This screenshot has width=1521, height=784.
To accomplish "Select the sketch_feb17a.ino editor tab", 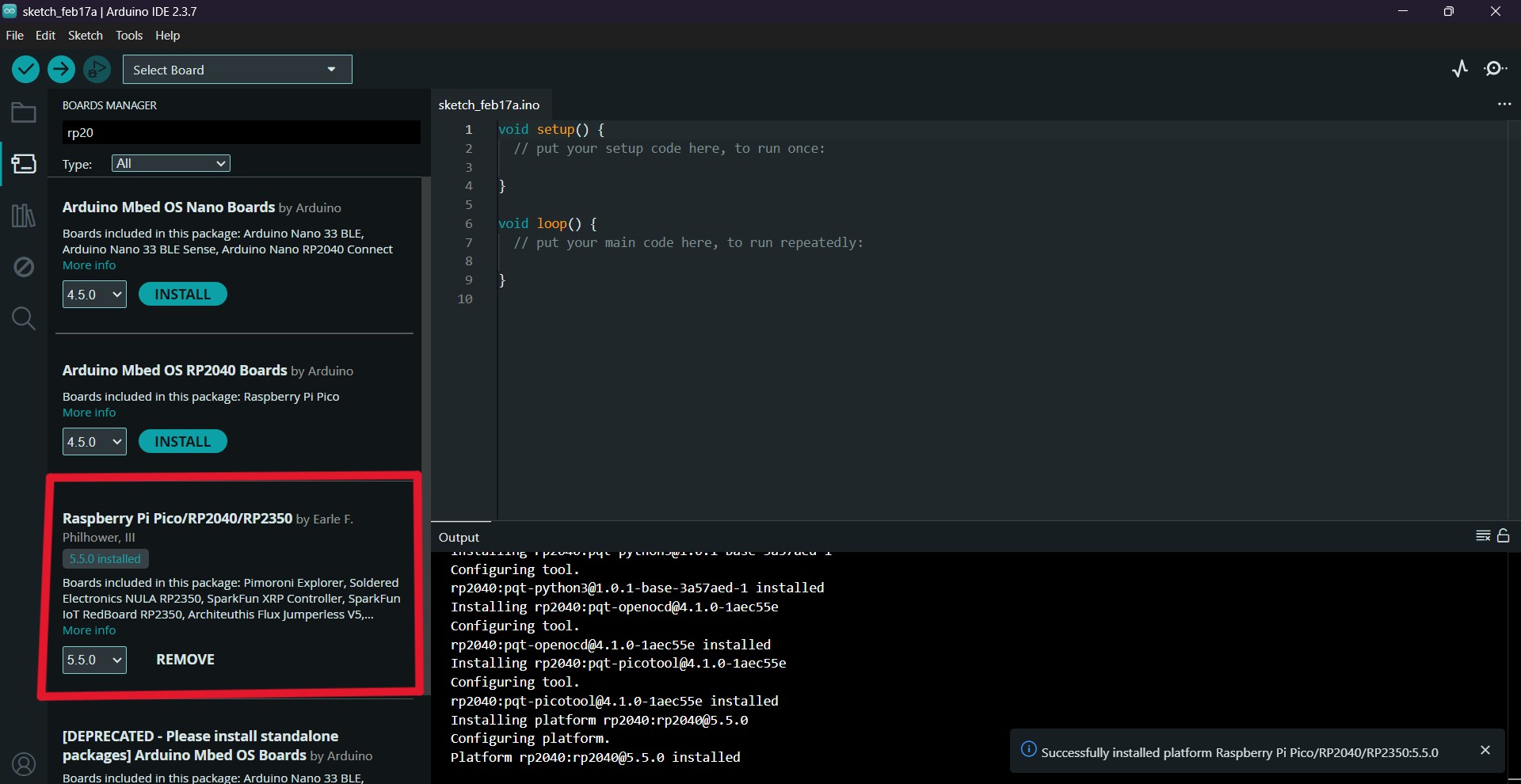I will 489,105.
